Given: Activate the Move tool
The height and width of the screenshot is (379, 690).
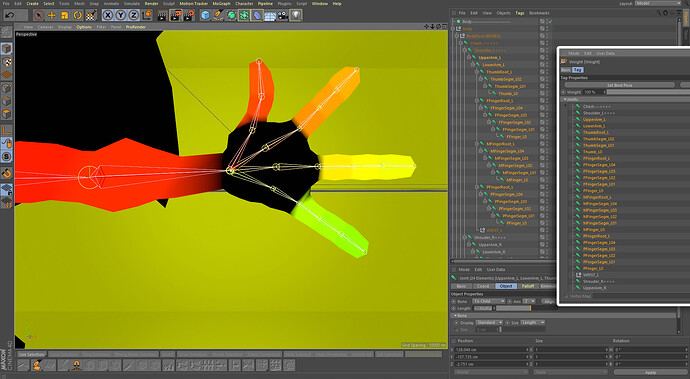Looking at the screenshot, I should 51,15.
